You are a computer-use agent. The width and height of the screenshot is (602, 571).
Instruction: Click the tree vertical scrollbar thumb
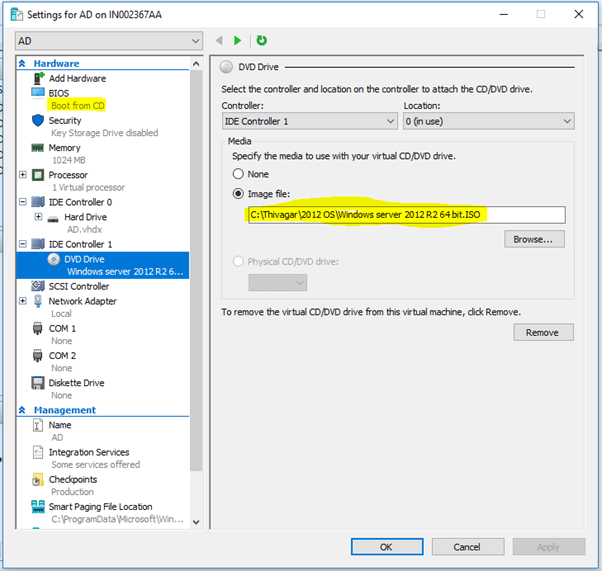tap(196, 271)
